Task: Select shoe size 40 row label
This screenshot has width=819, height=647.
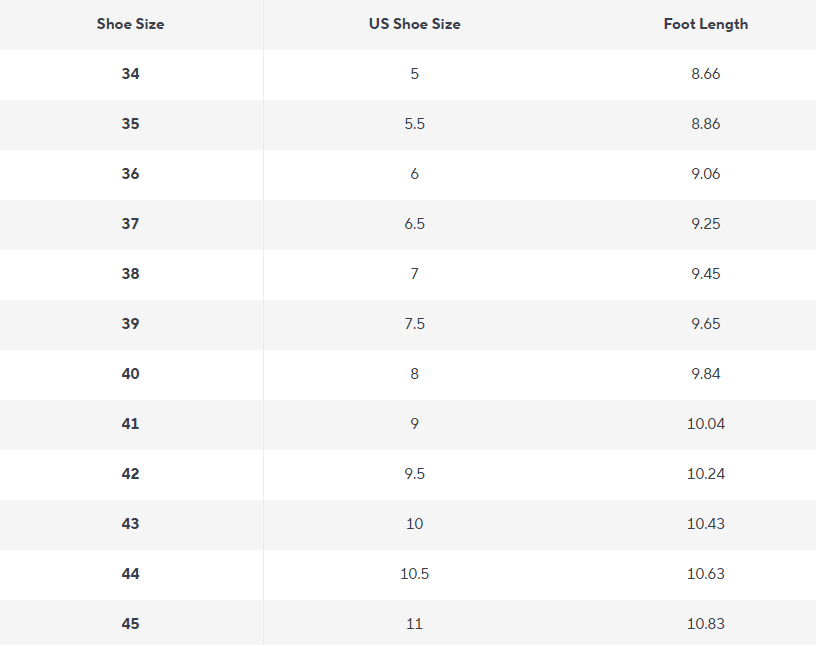Action: click(131, 374)
